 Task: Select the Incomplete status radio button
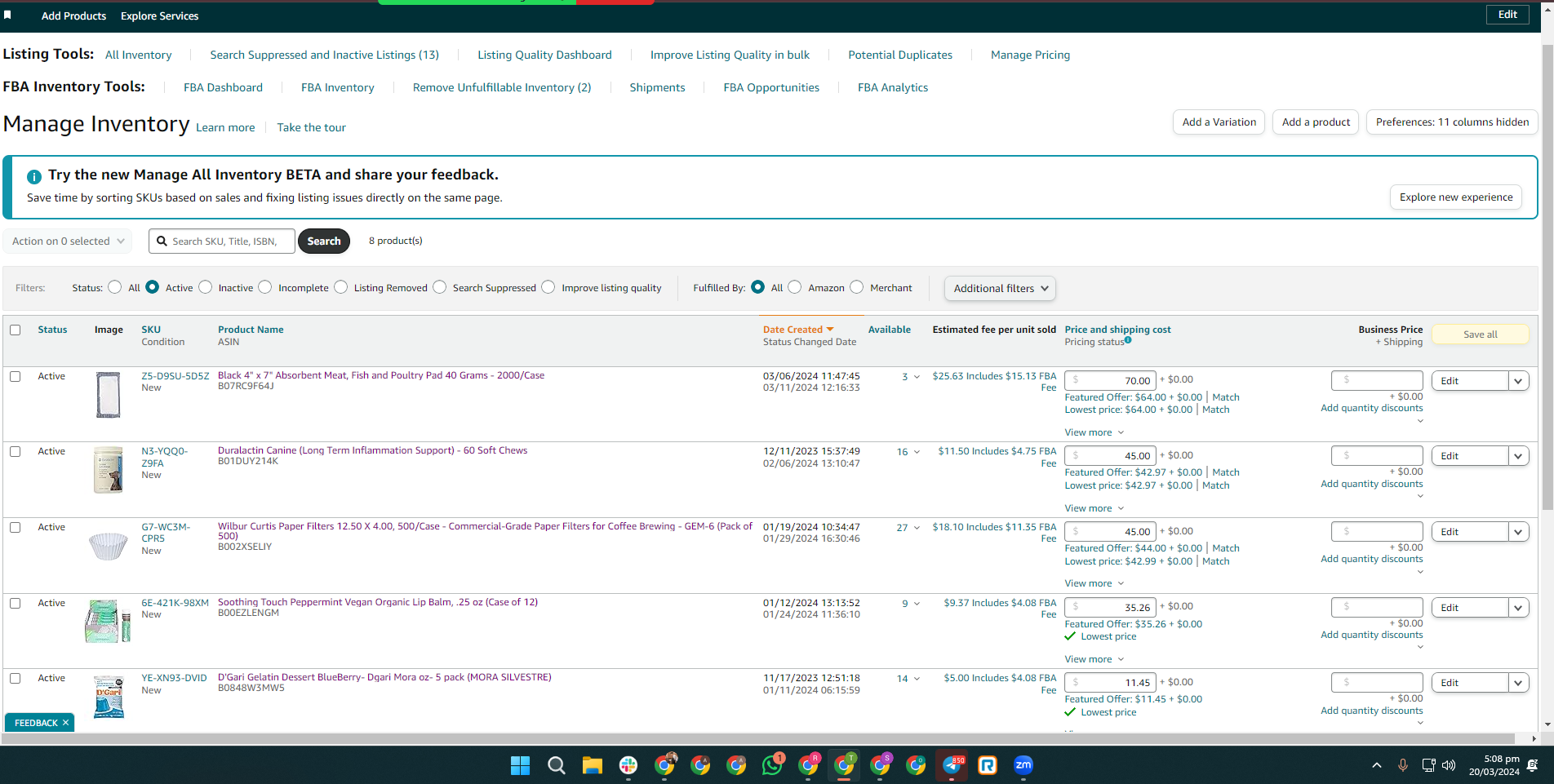[265, 287]
